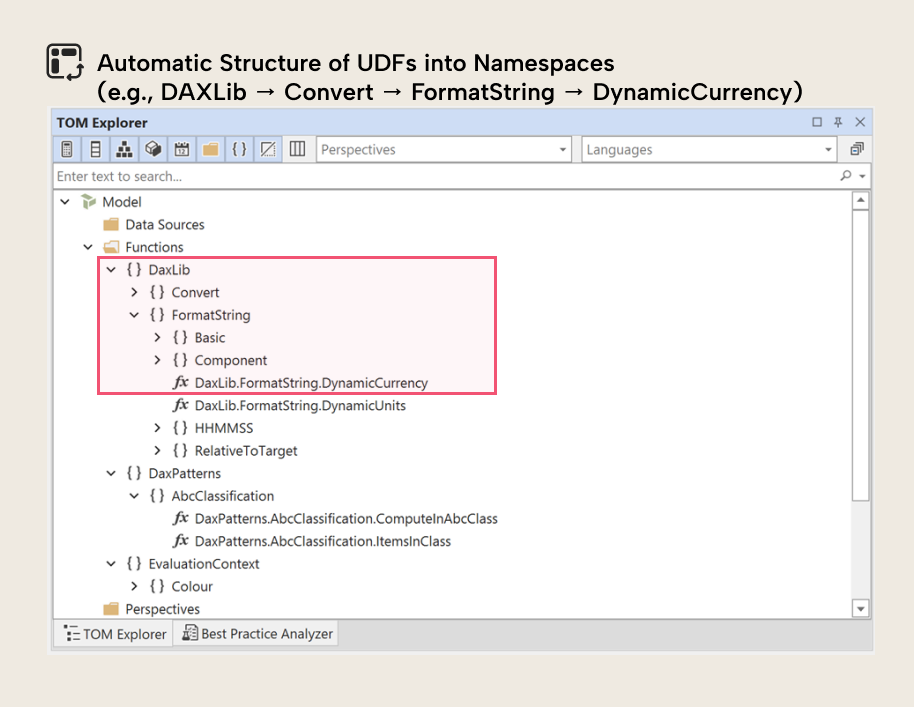This screenshot has width=914, height=707.
Task: Click the calendar objects filter icon
Action: (x=182, y=148)
